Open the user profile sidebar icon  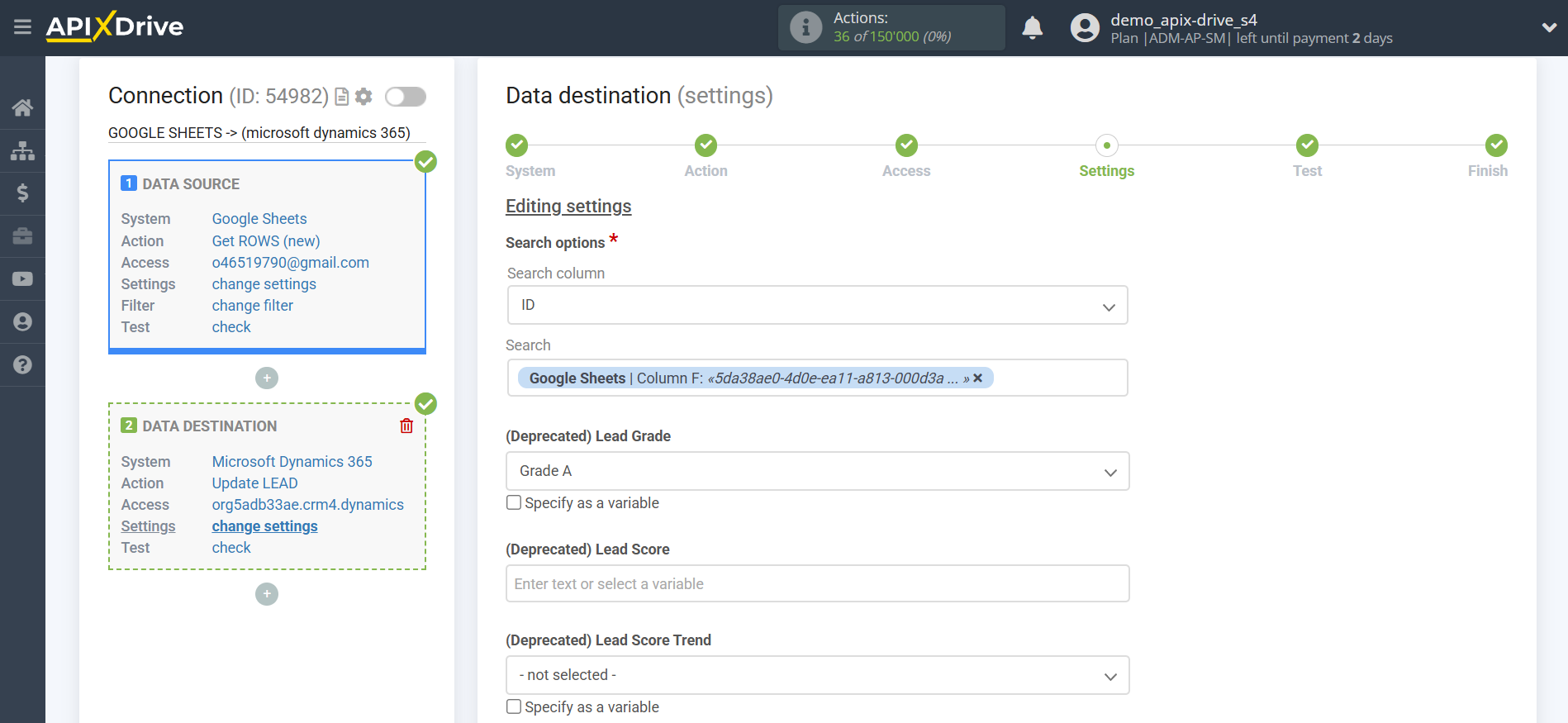click(x=22, y=322)
